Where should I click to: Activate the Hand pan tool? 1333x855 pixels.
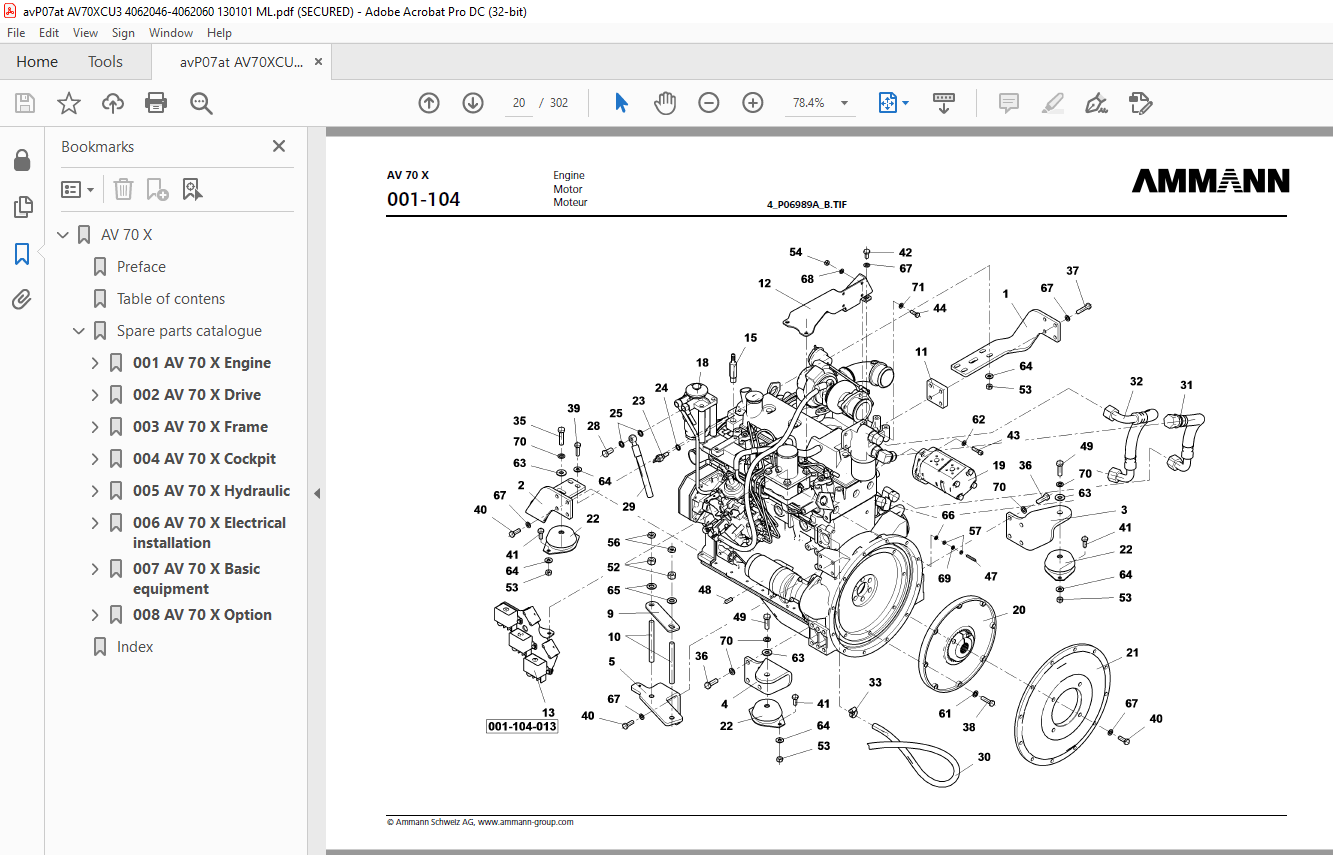(x=665, y=103)
